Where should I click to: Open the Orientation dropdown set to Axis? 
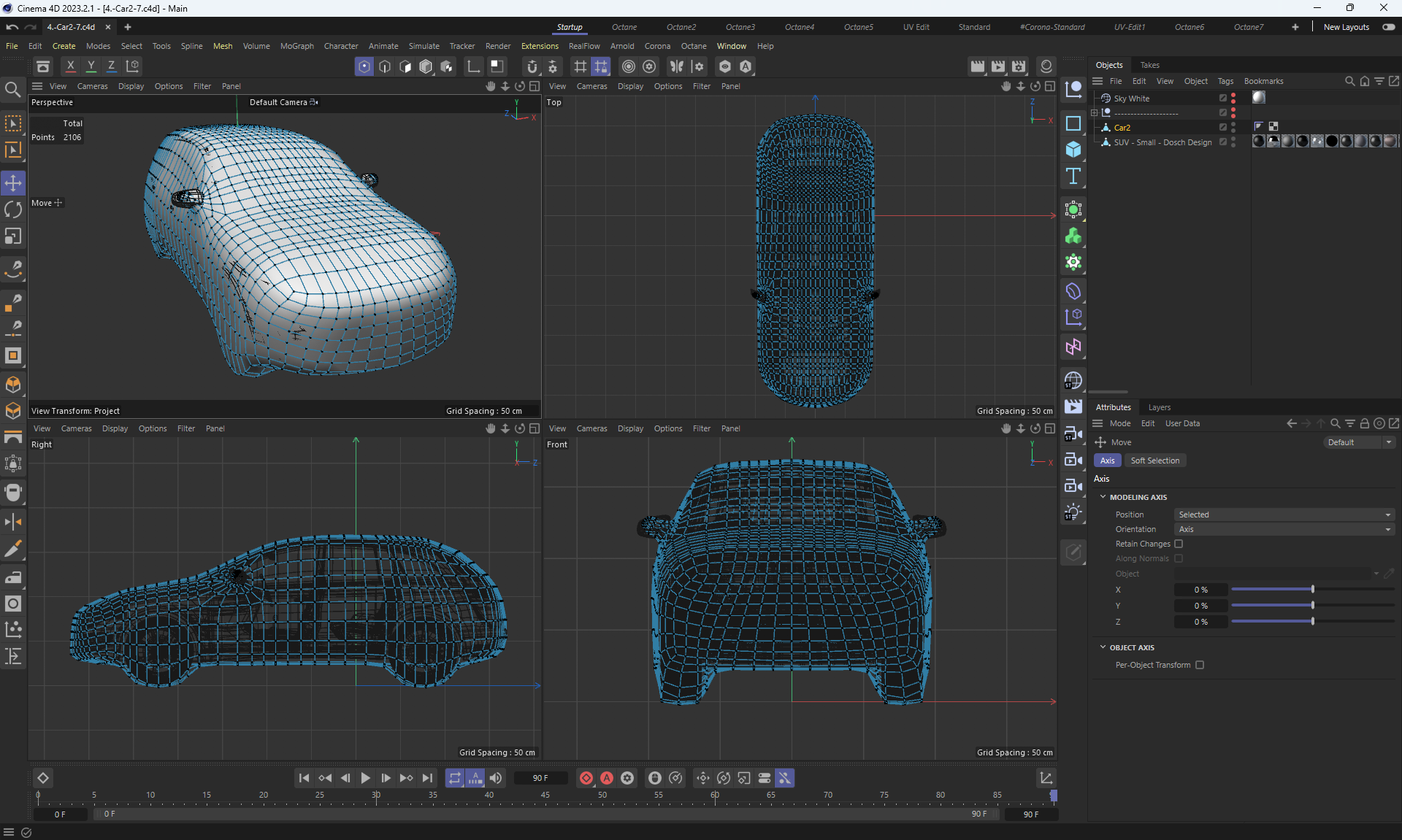click(x=1284, y=529)
